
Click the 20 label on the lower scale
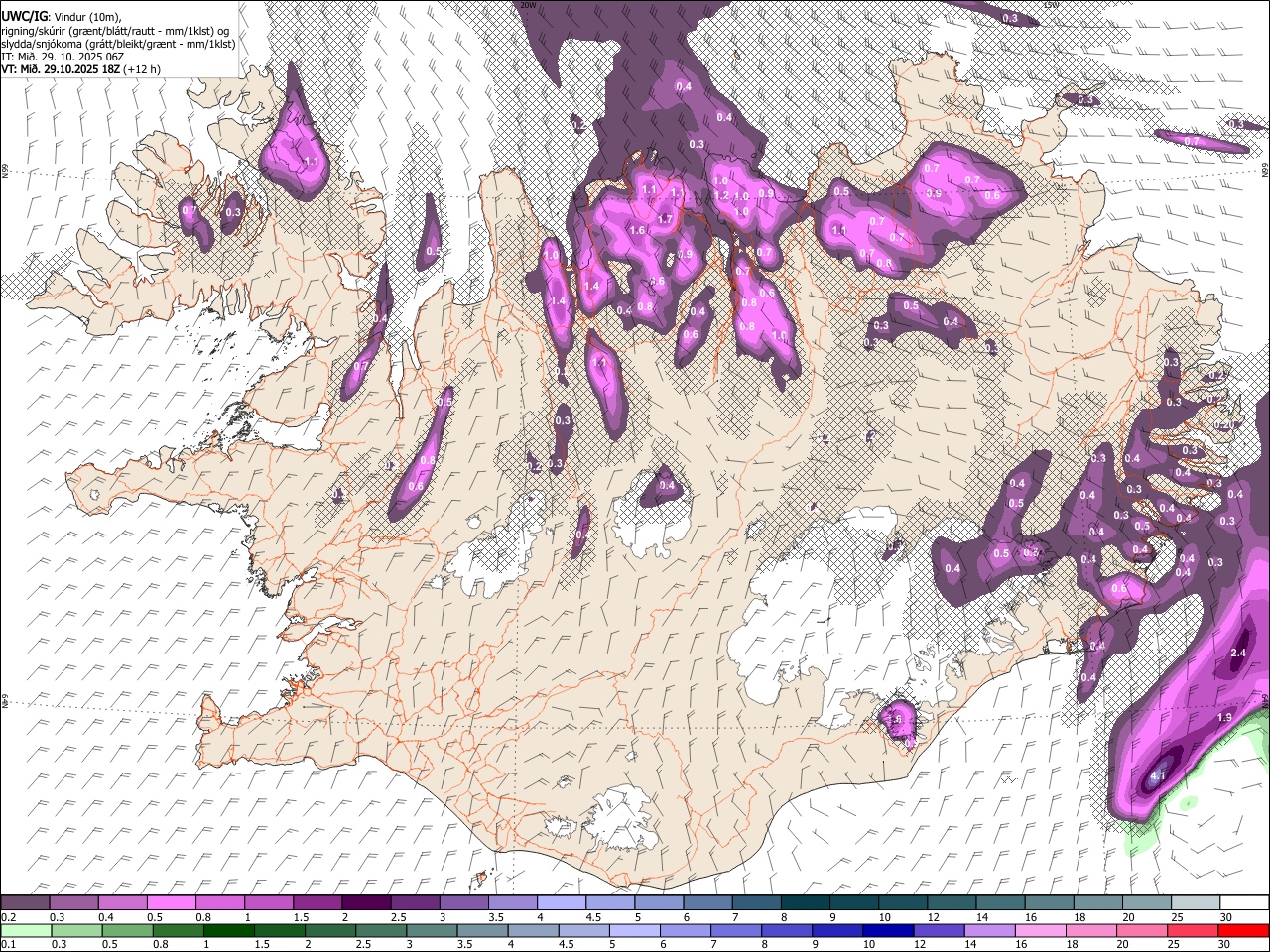point(1122,944)
